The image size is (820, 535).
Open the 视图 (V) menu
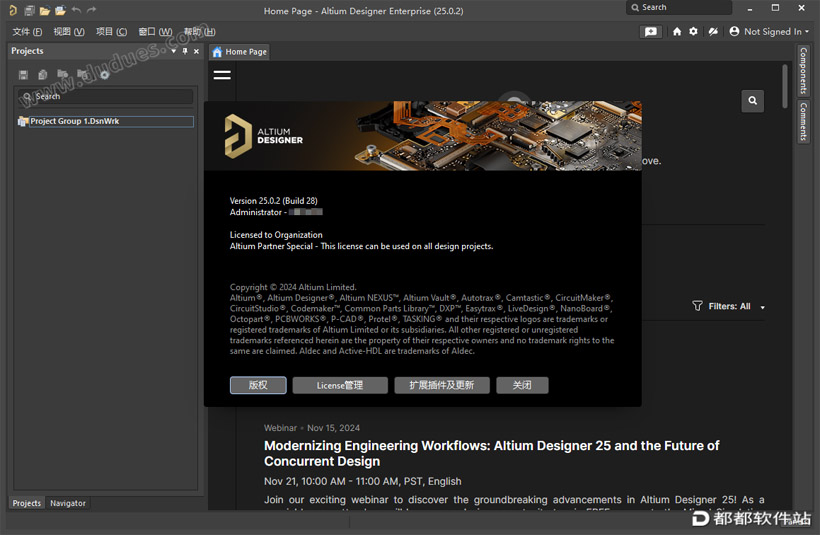pyautogui.click(x=69, y=32)
